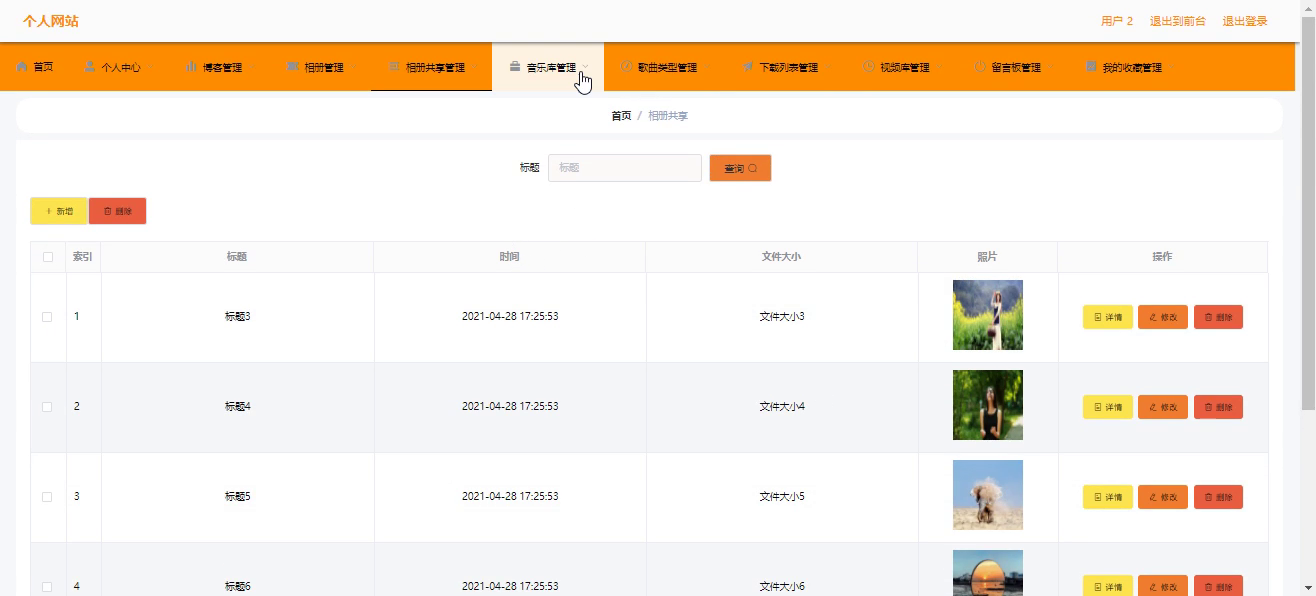The image size is (1316, 596).
Task: Open the 相册共享管理 menu
Action: pyautogui.click(x=431, y=67)
